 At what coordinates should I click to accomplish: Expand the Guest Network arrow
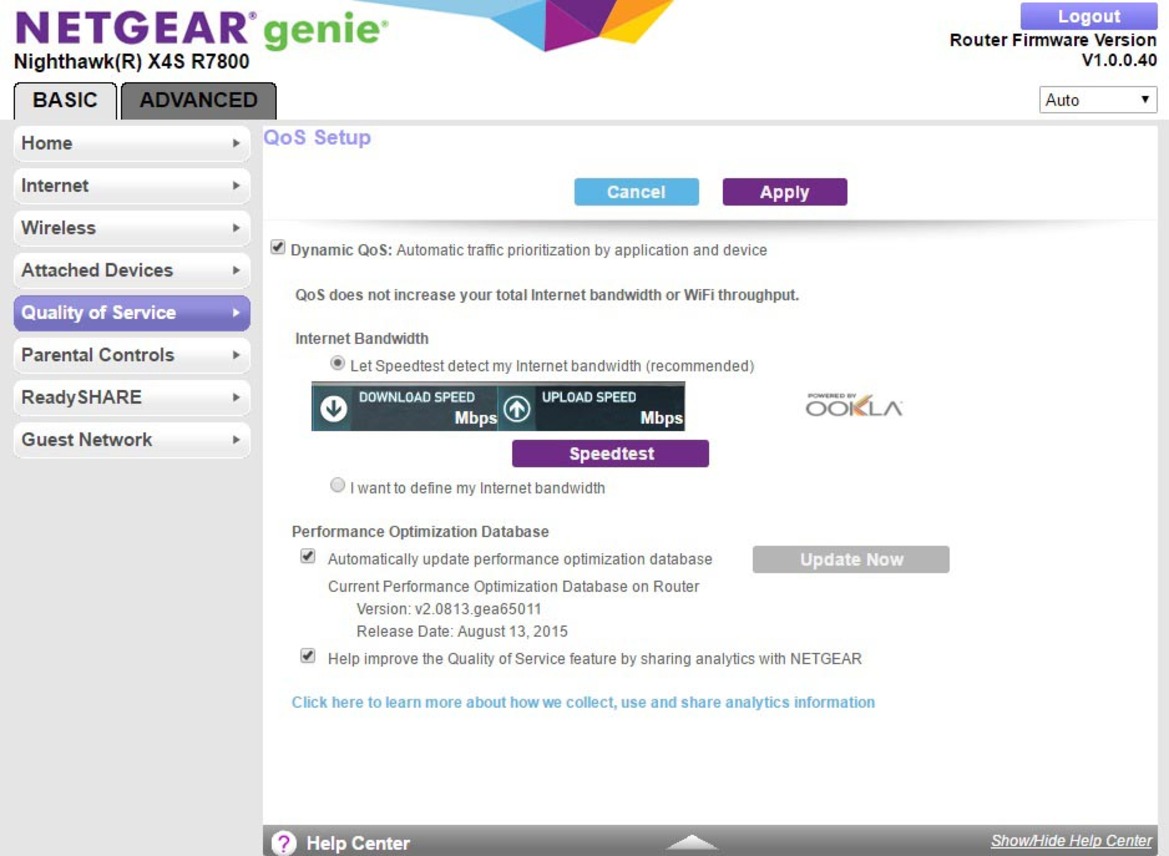tap(236, 440)
